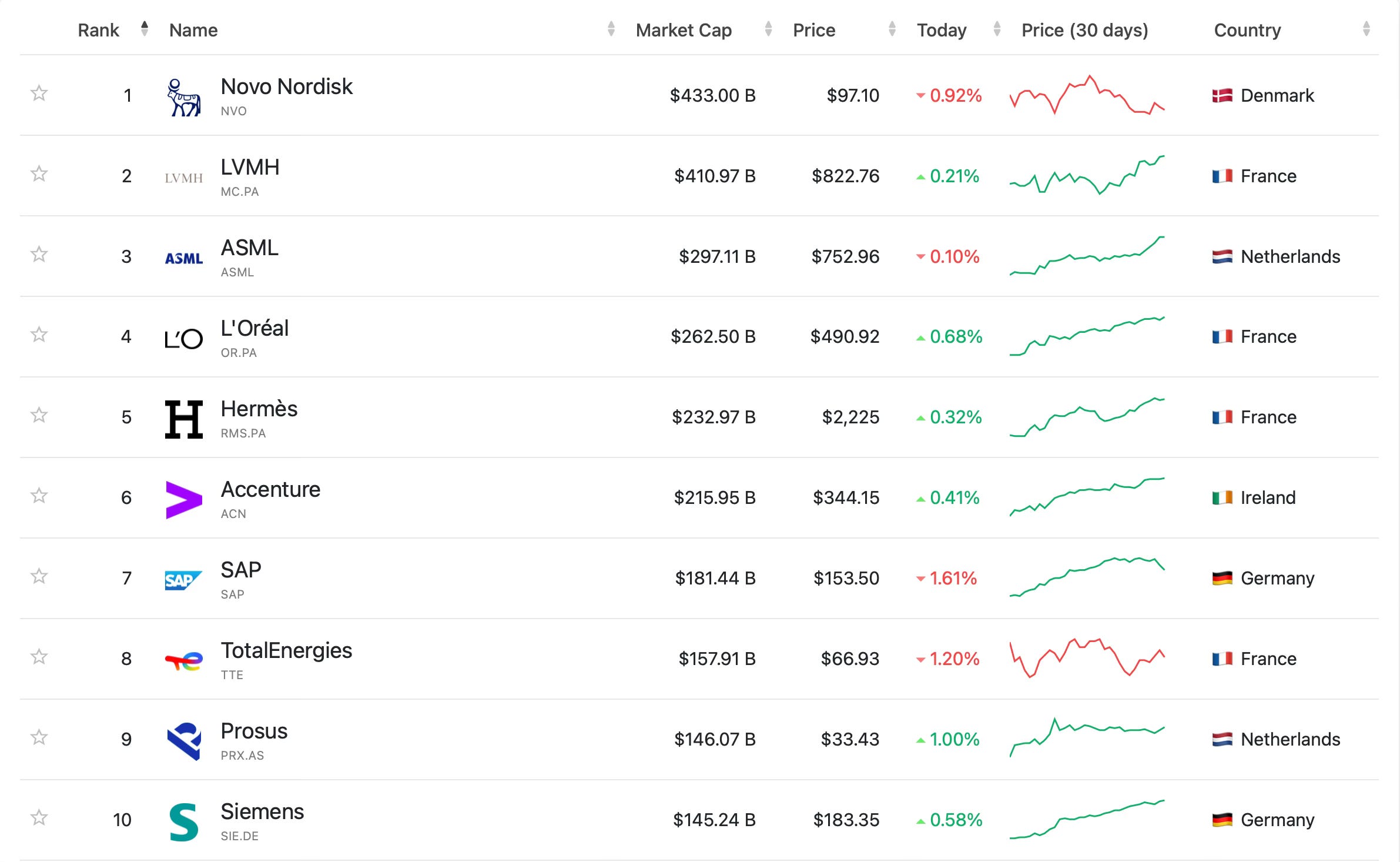
Task: Click the Name column sort arrows
Action: [611, 29]
